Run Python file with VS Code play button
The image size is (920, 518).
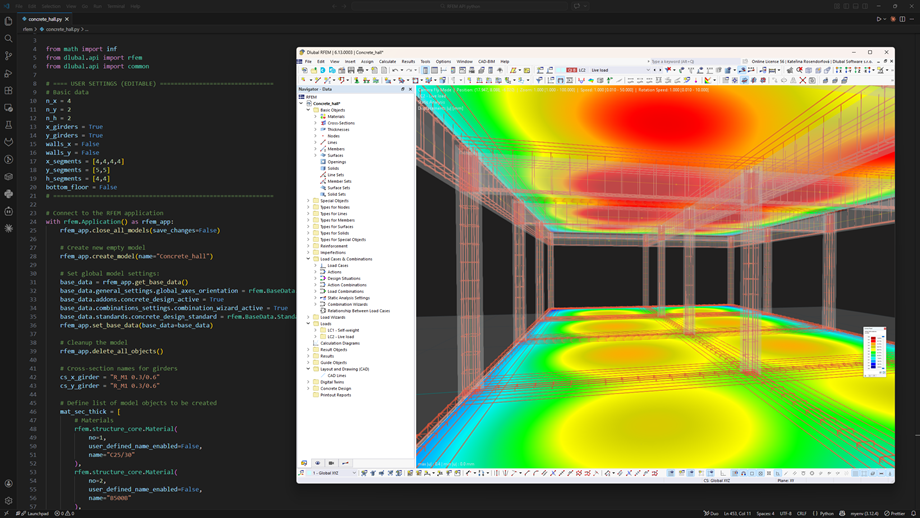tap(879, 19)
